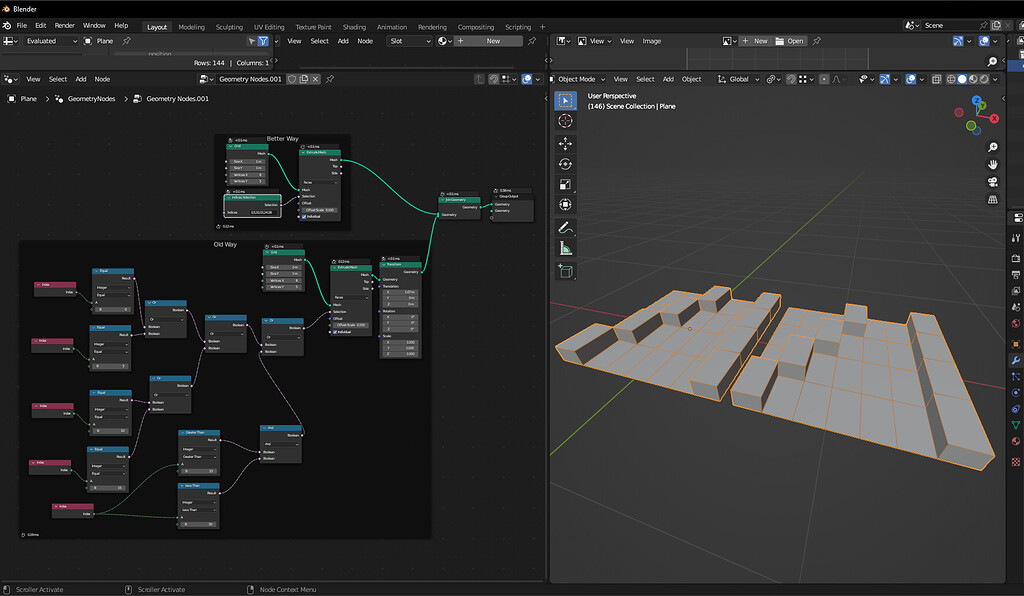Toggle the X-Ray shading button
This screenshot has height=596, width=1024.
click(938, 79)
